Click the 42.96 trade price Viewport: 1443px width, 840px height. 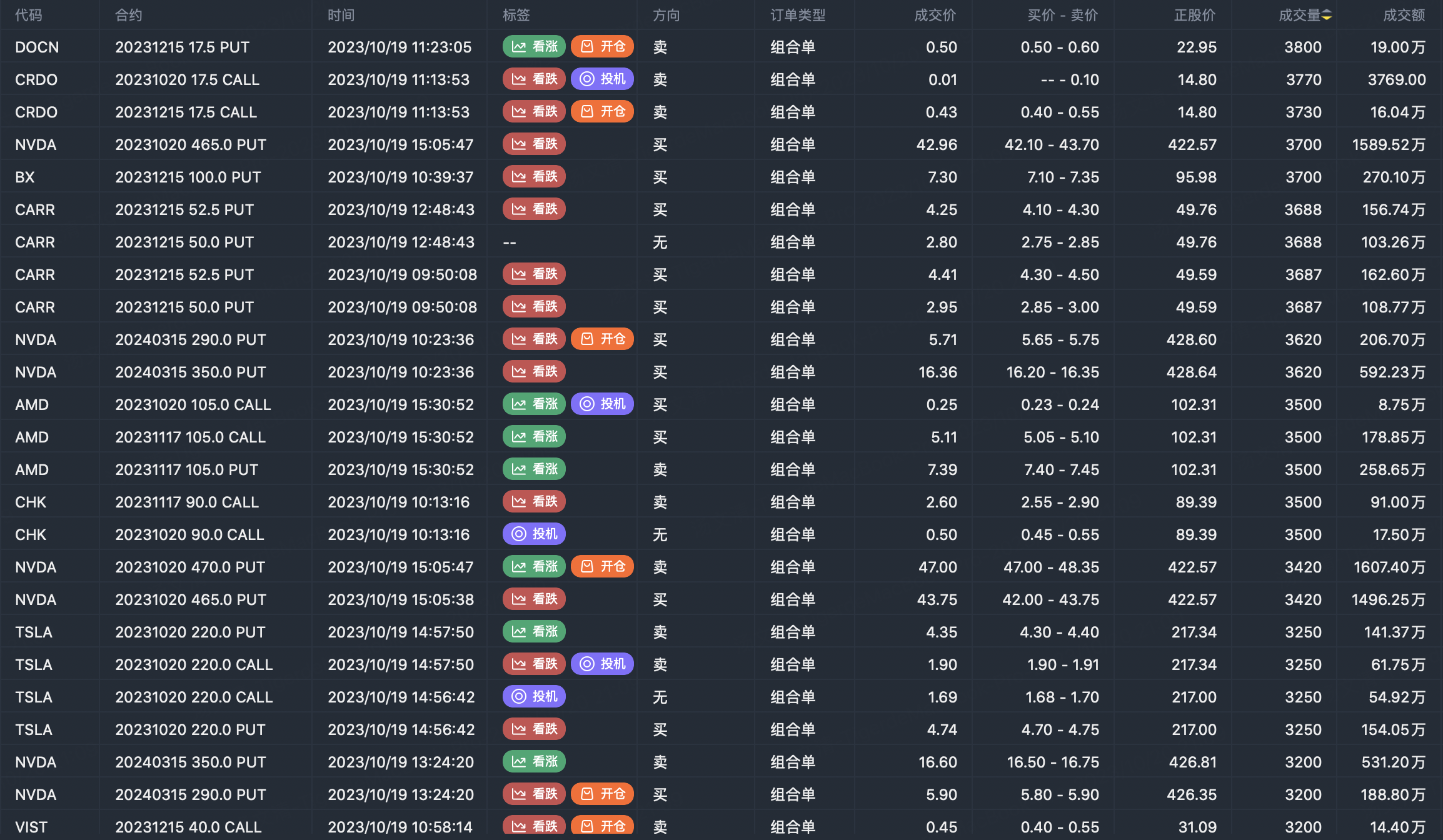(937, 144)
